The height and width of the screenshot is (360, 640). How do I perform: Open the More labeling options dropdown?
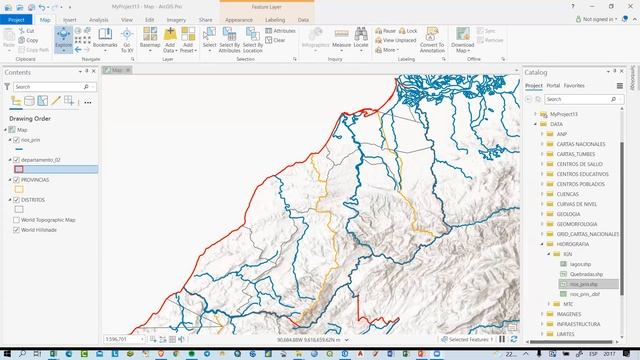click(387, 50)
